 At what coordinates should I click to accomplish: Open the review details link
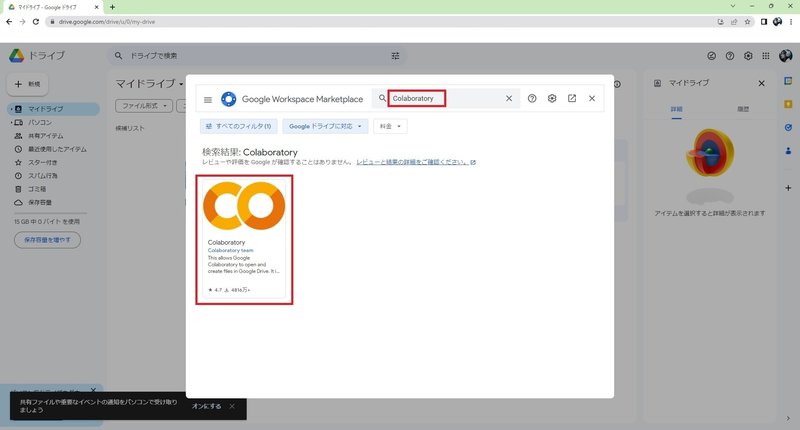[x=416, y=162]
